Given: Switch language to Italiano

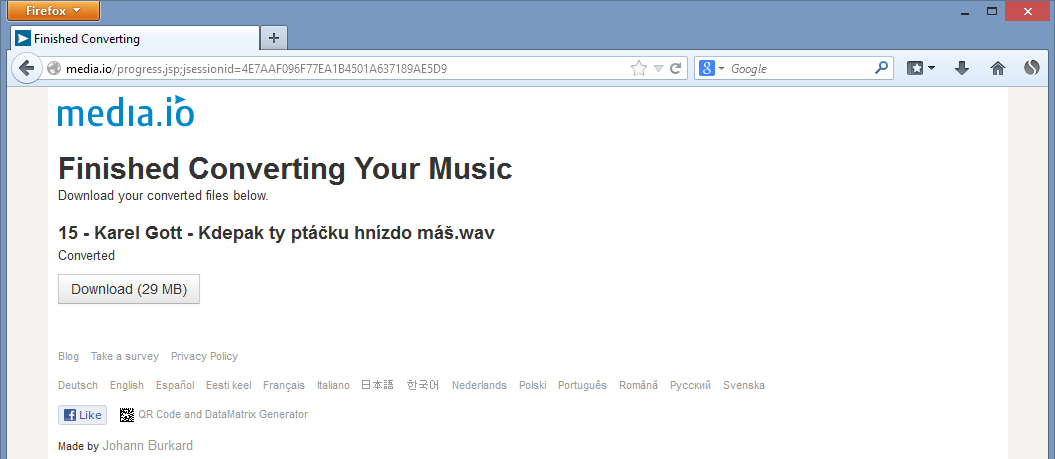Looking at the screenshot, I should 333,385.
